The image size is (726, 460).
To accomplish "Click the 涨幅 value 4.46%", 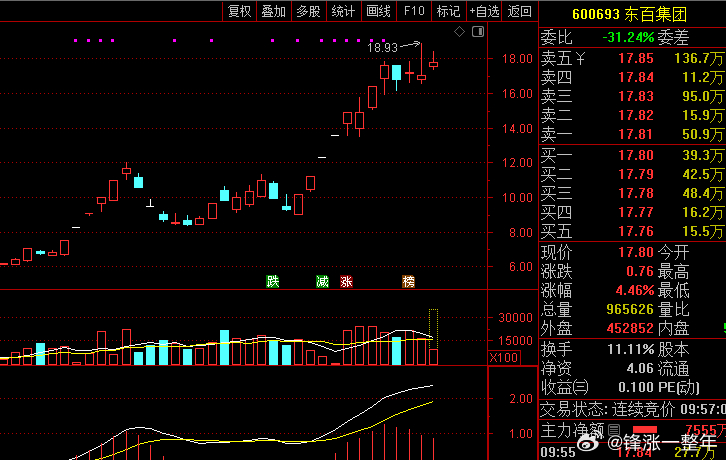I will [x=635, y=290].
